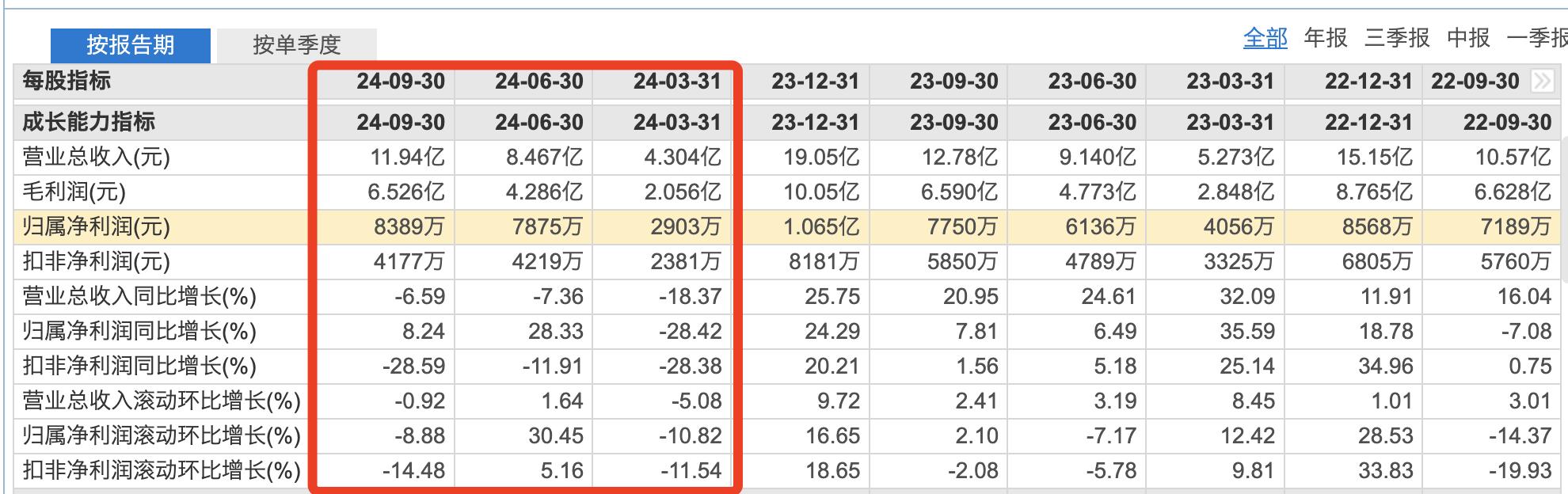Collapse the 成长能力指标 section header

tap(89, 122)
